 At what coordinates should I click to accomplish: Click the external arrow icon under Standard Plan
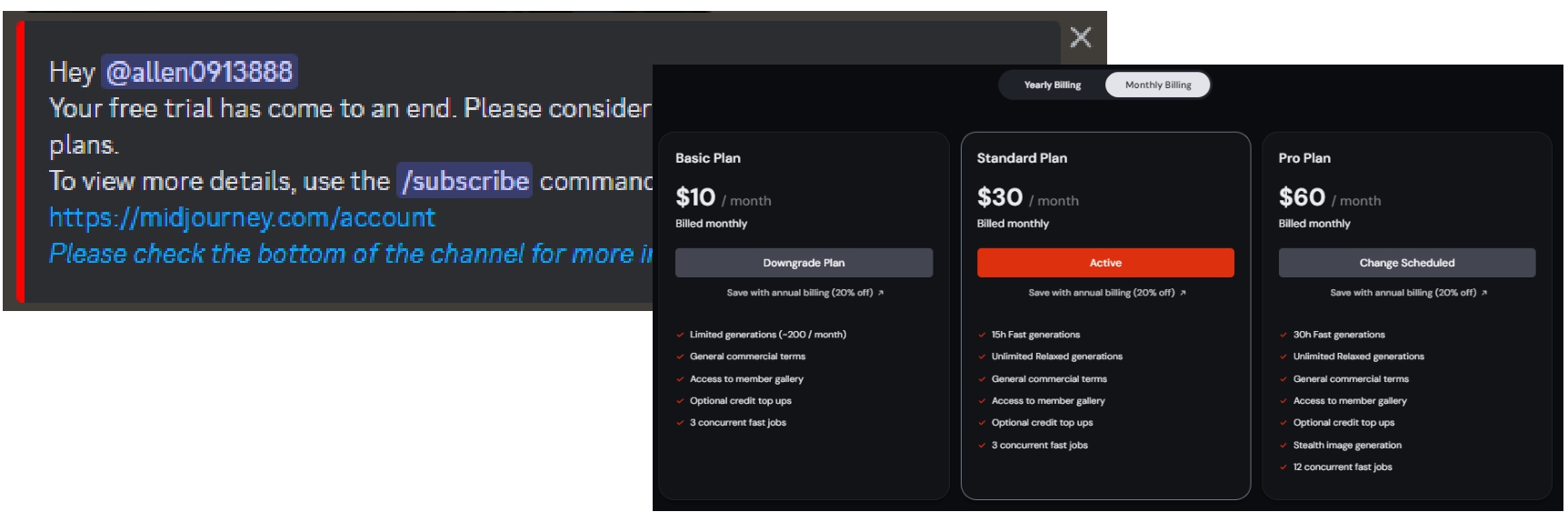coord(1183,293)
